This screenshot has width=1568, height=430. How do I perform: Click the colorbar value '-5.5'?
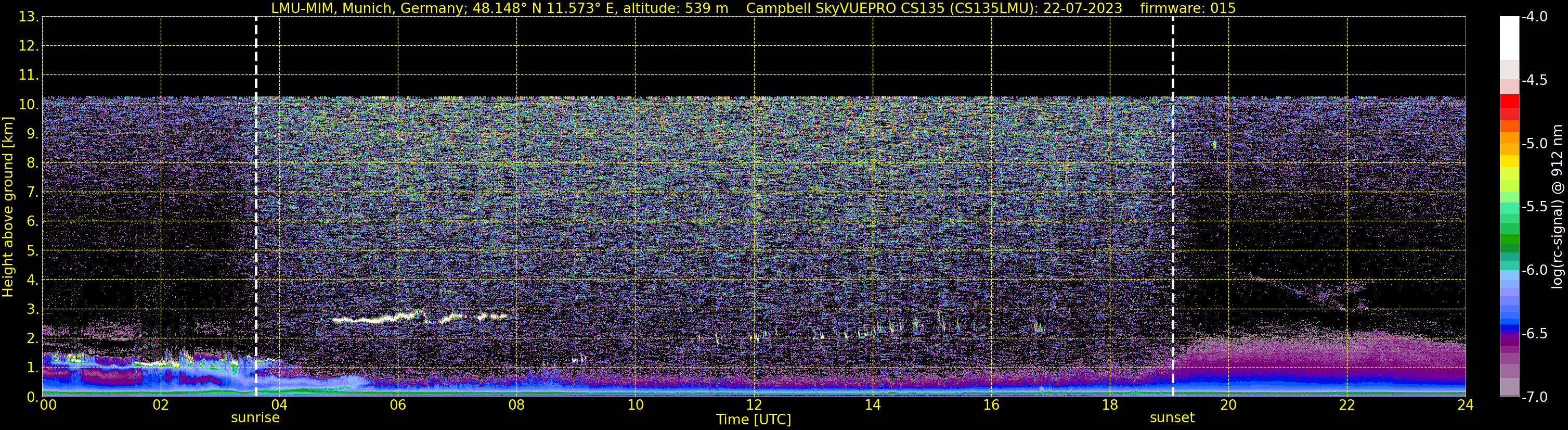coord(1535,207)
